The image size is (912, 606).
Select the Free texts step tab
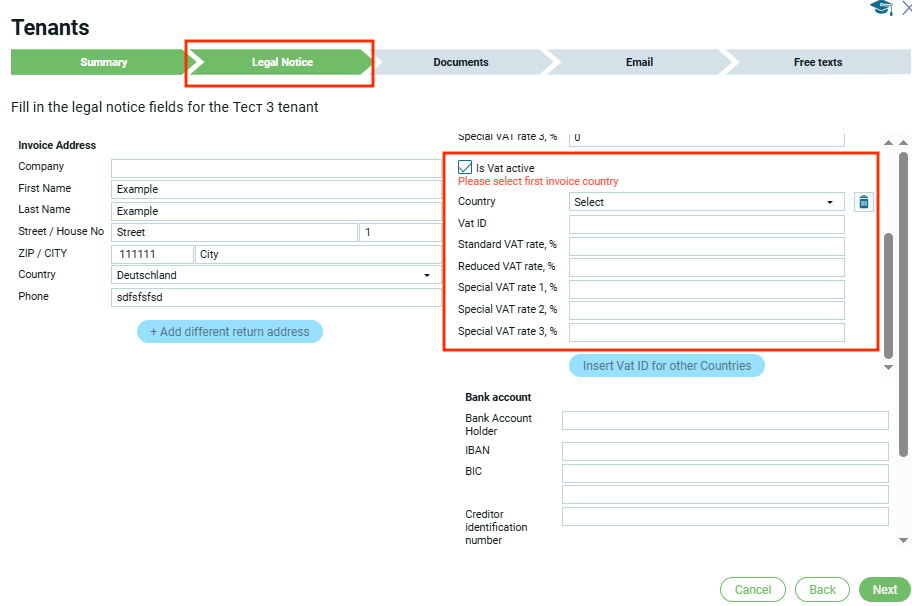coord(817,62)
